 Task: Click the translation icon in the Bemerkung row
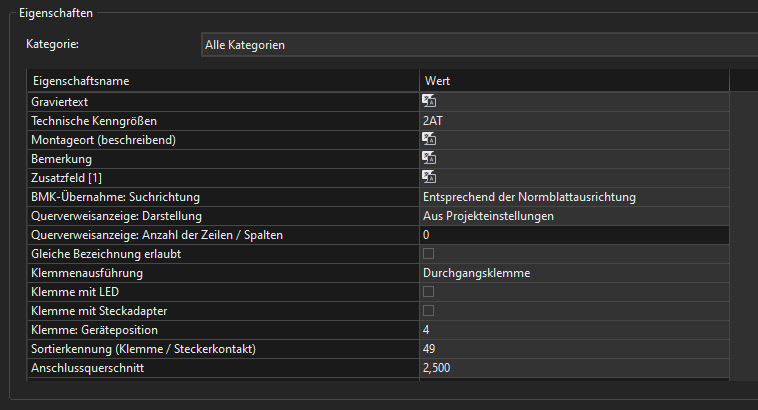coord(429,158)
